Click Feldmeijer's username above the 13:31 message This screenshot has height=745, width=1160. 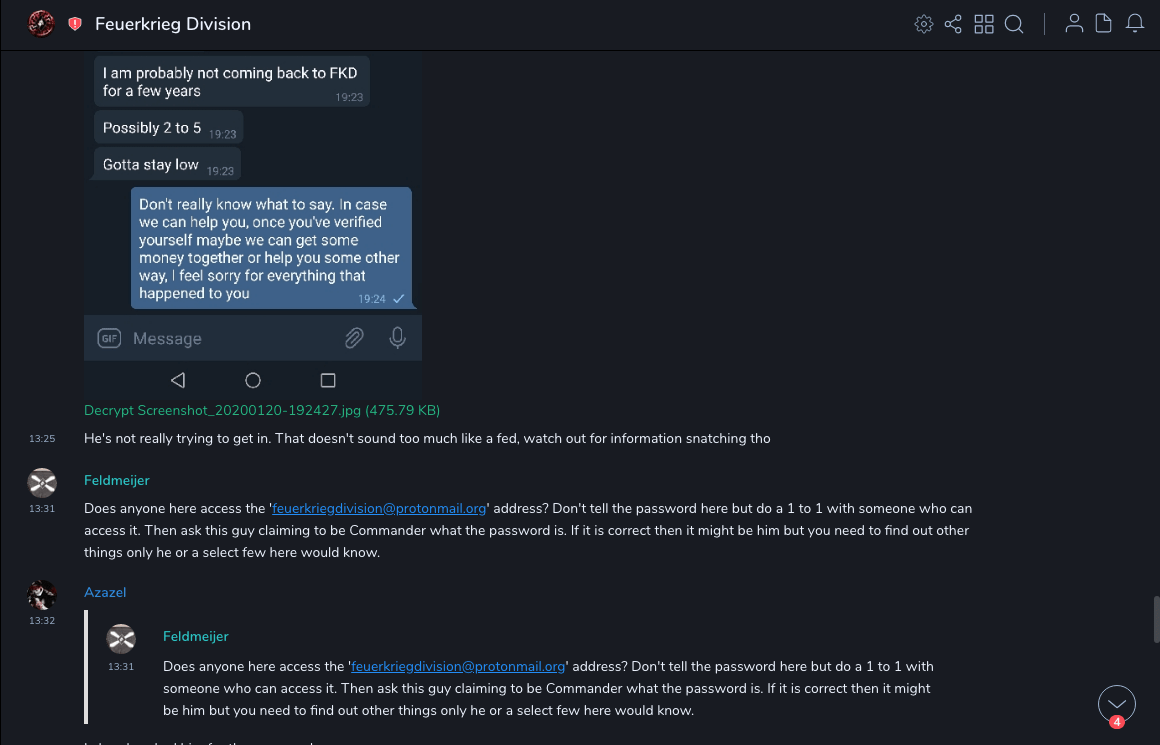pyautogui.click(x=117, y=481)
